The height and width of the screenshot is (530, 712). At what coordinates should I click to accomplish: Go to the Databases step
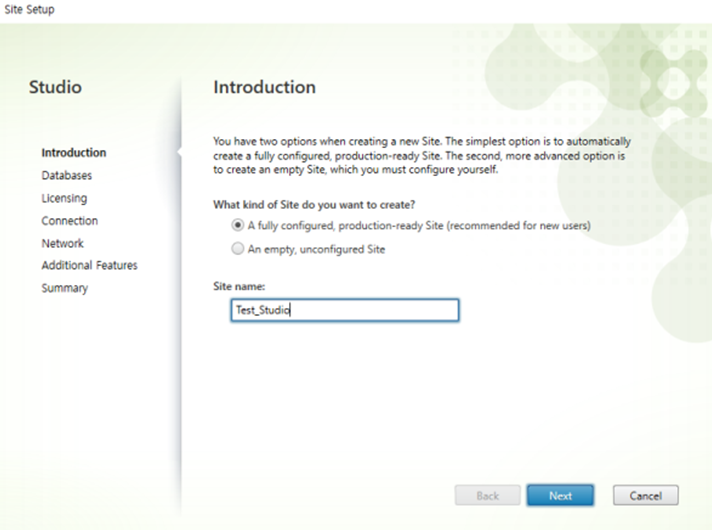[x=66, y=175]
